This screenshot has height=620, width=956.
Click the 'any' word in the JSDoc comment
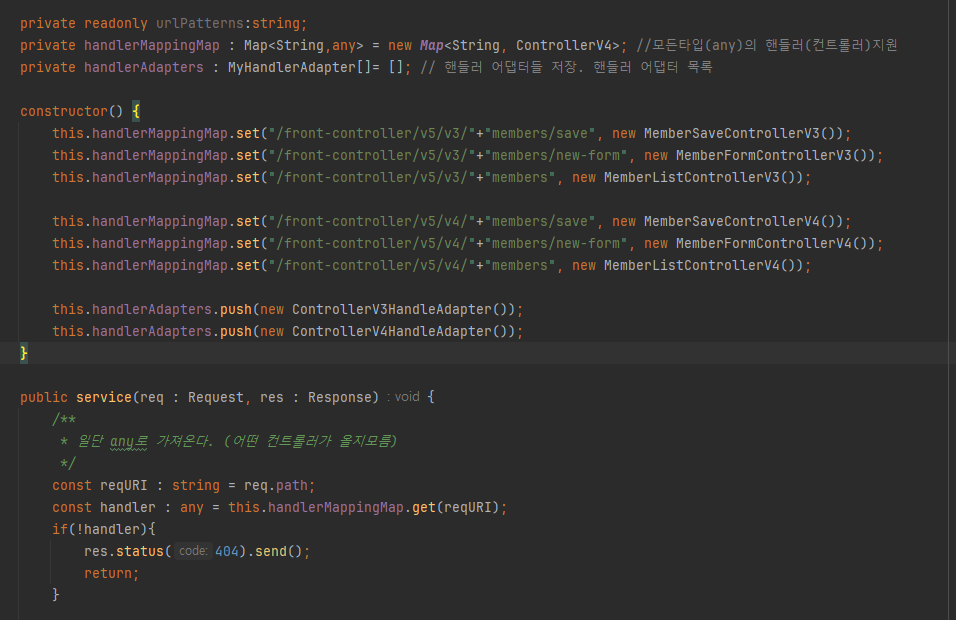click(x=122, y=441)
